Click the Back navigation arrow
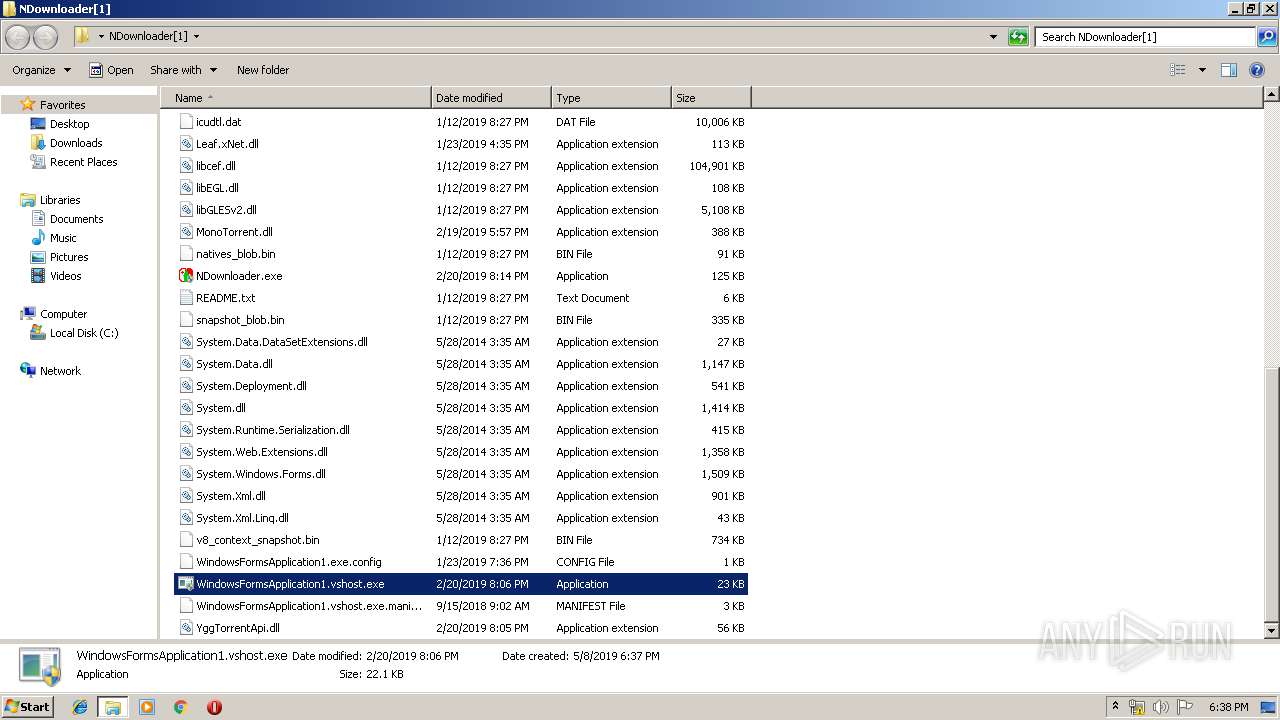The width and height of the screenshot is (1280, 720). point(17,37)
